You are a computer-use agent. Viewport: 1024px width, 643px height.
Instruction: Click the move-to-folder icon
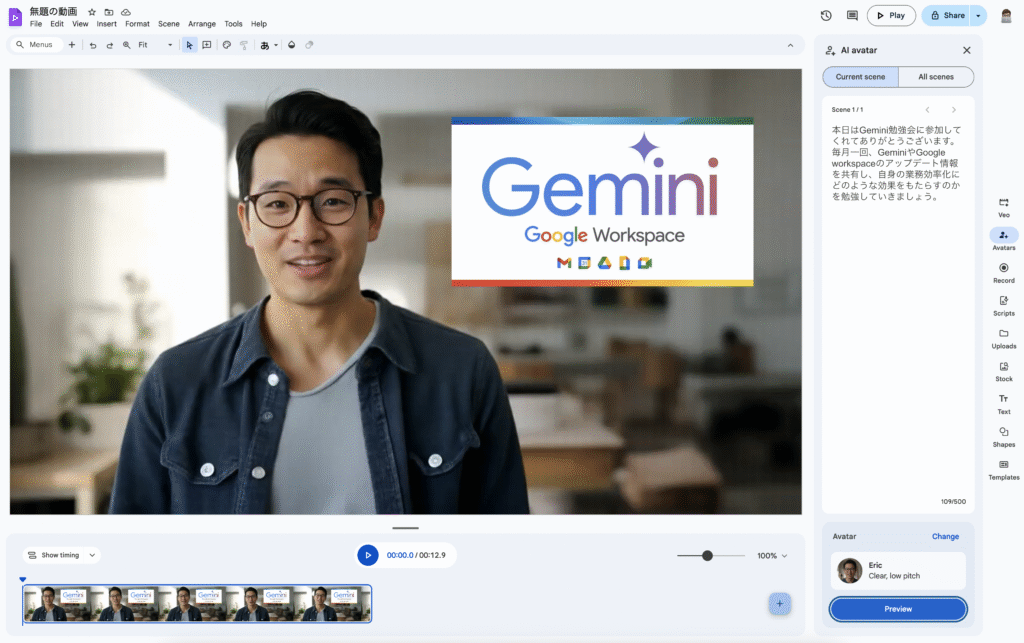click(x=109, y=12)
